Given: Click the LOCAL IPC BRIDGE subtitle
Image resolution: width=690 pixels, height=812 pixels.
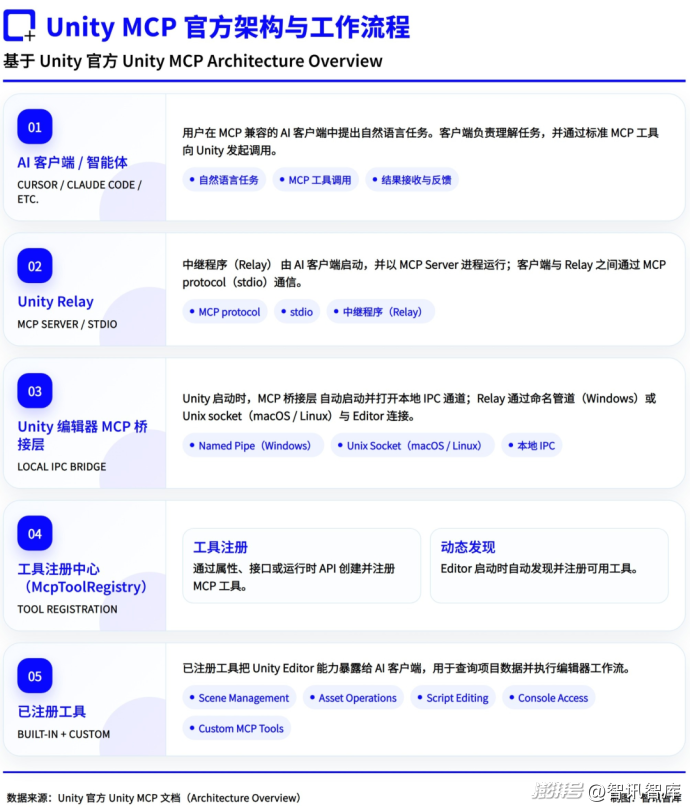Looking at the screenshot, I should [62, 466].
